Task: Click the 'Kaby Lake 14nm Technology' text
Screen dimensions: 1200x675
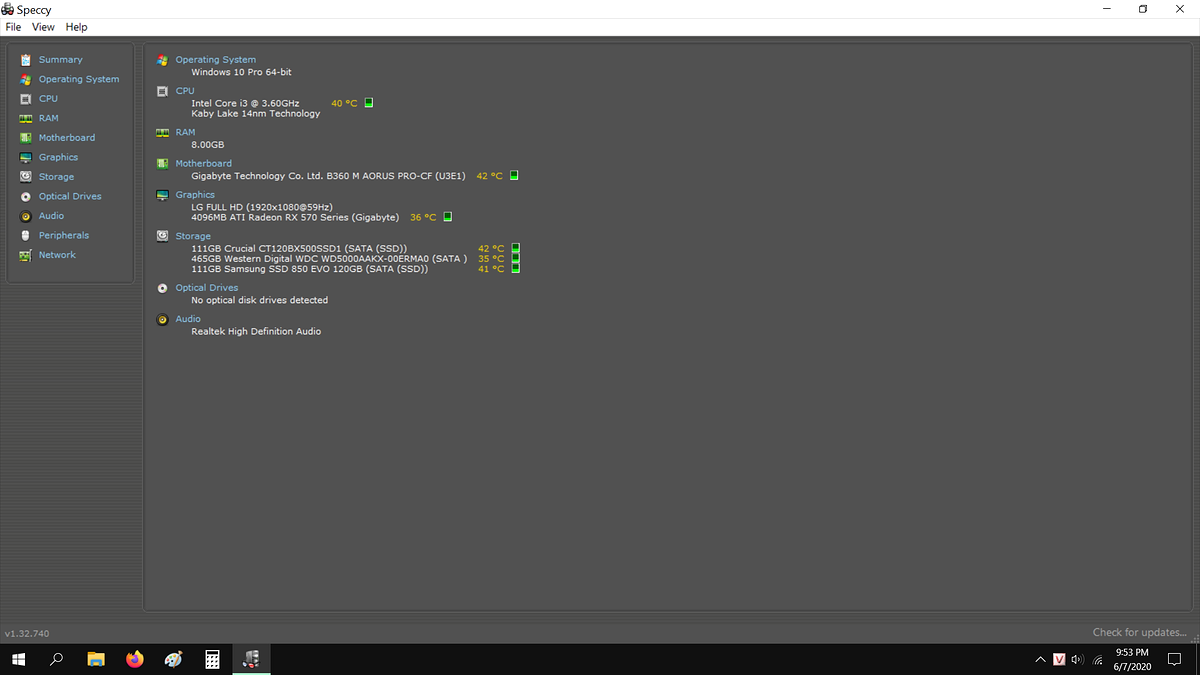Action: (x=256, y=113)
